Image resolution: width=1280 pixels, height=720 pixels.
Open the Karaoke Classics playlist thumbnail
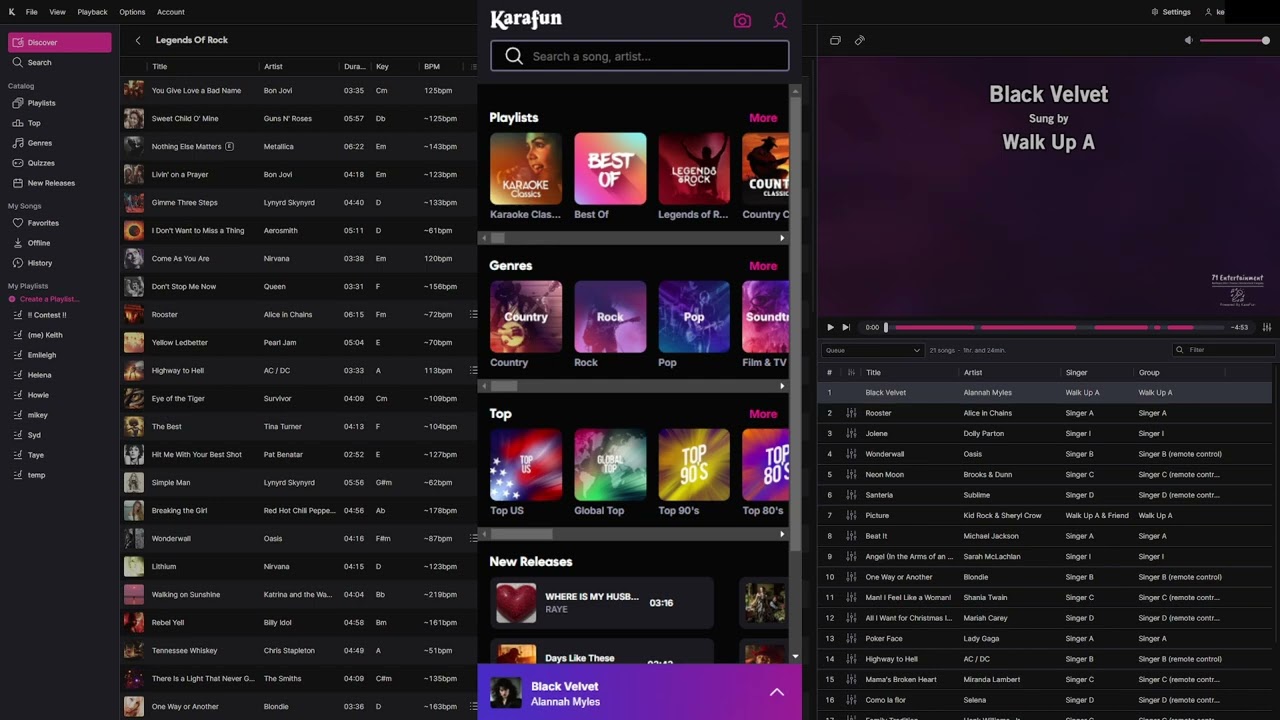click(x=526, y=169)
